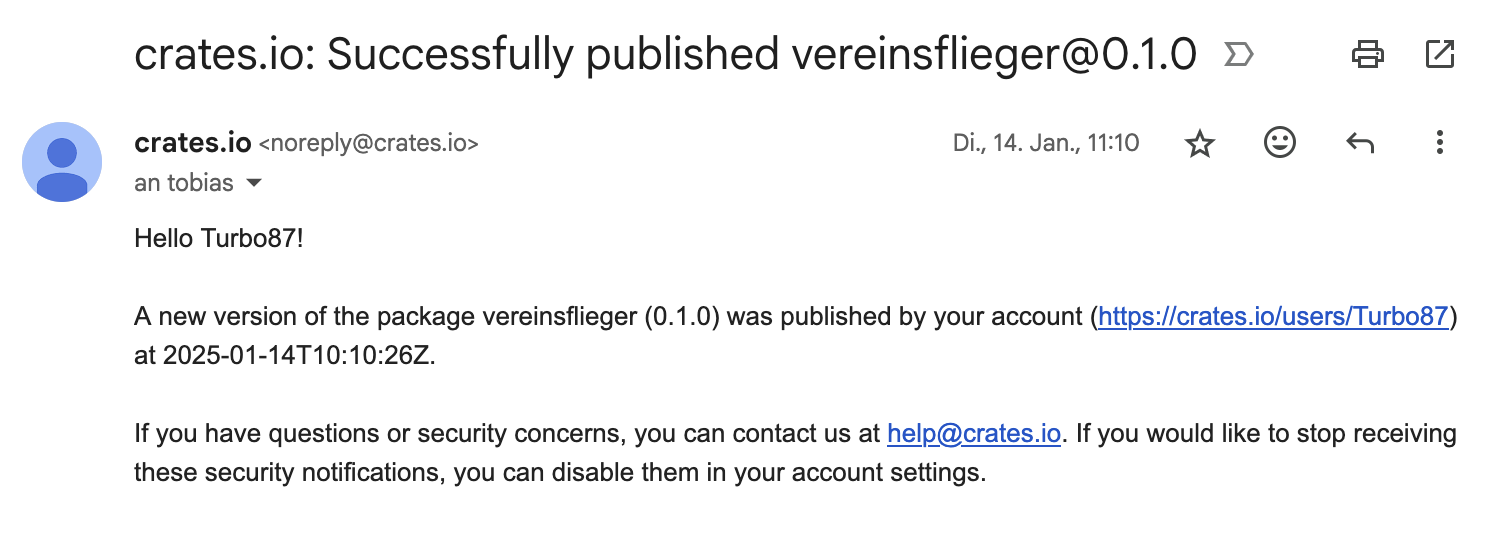Star this crates.io email

pyautogui.click(x=1199, y=144)
